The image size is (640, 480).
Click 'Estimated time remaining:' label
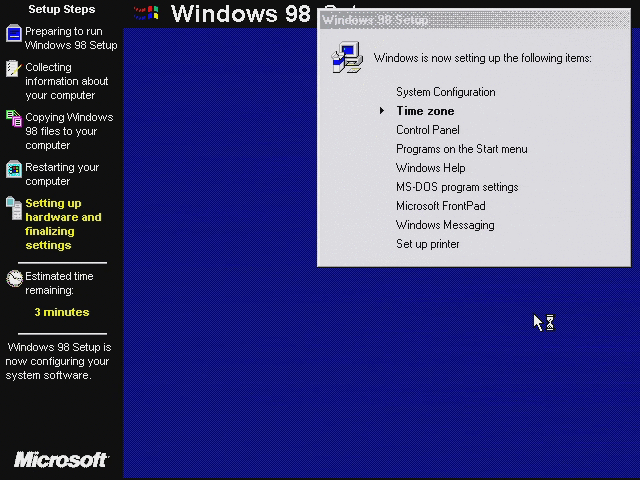(x=59, y=283)
